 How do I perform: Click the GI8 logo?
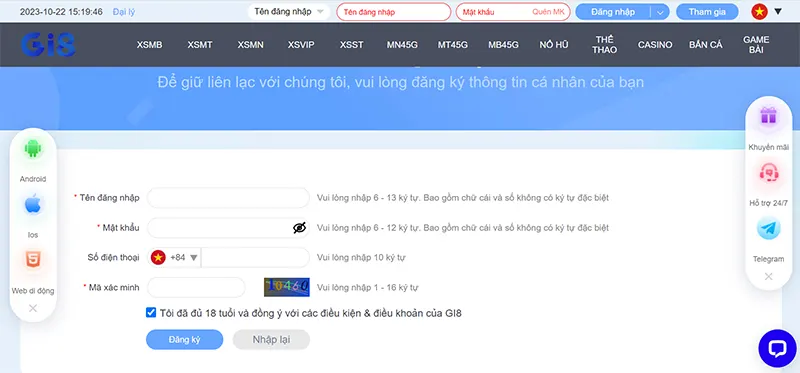click(x=48, y=45)
